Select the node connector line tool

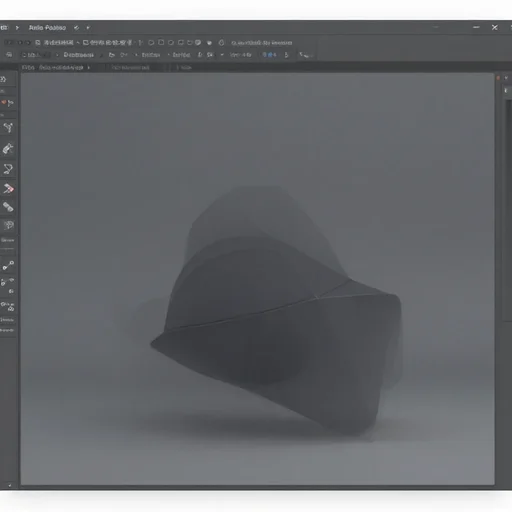tap(8, 265)
